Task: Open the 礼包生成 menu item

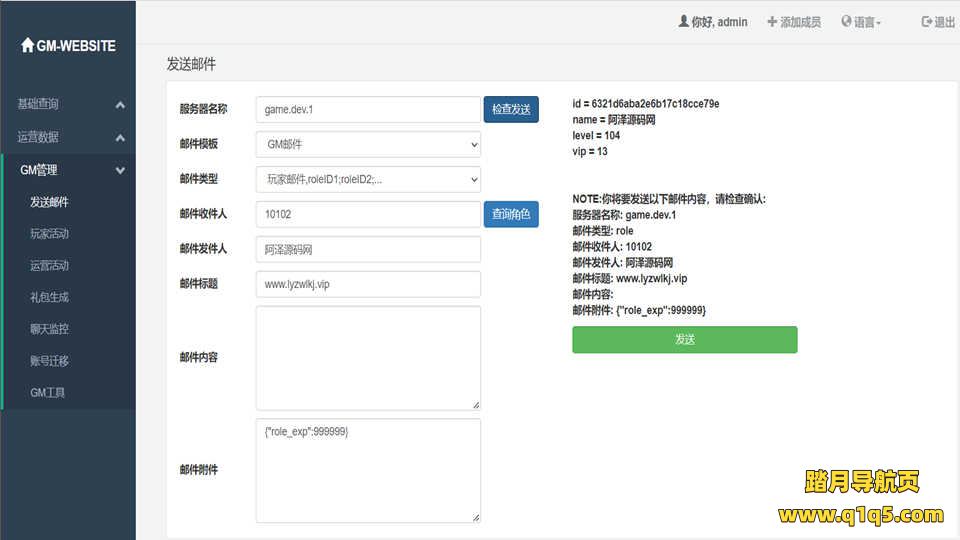Action: click(x=49, y=297)
